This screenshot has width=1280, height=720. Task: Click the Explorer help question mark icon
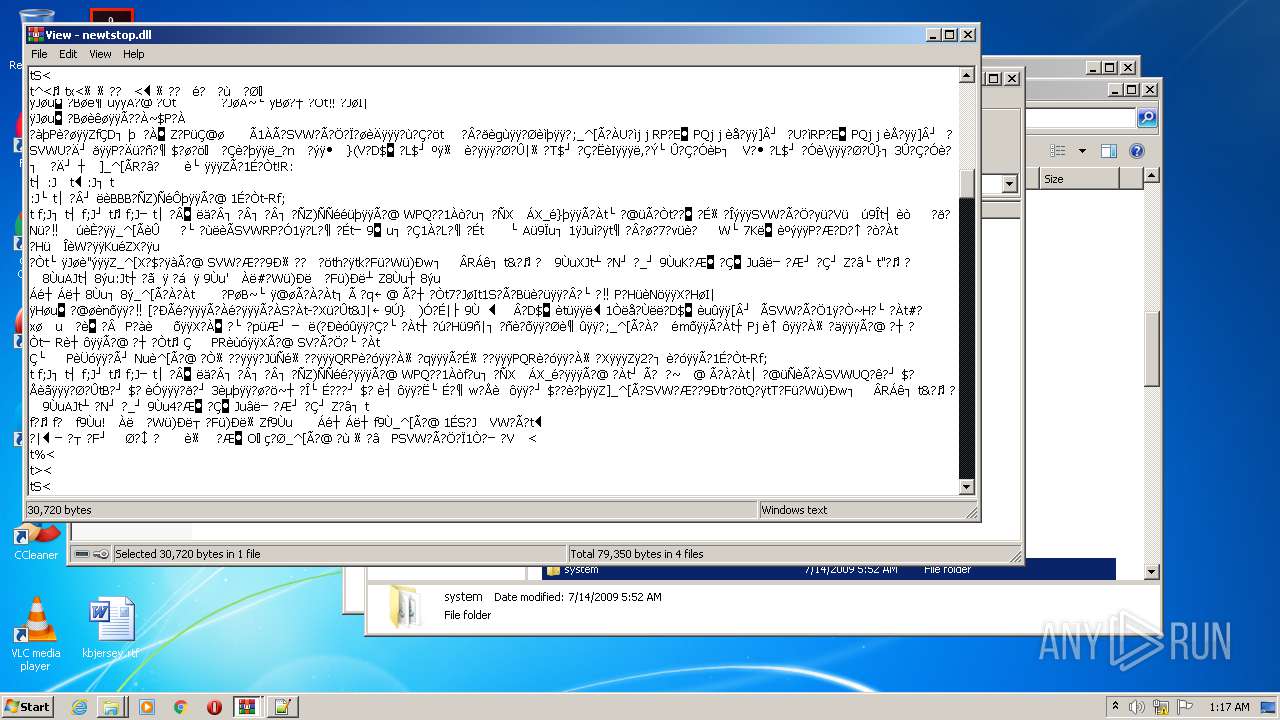coord(1136,151)
